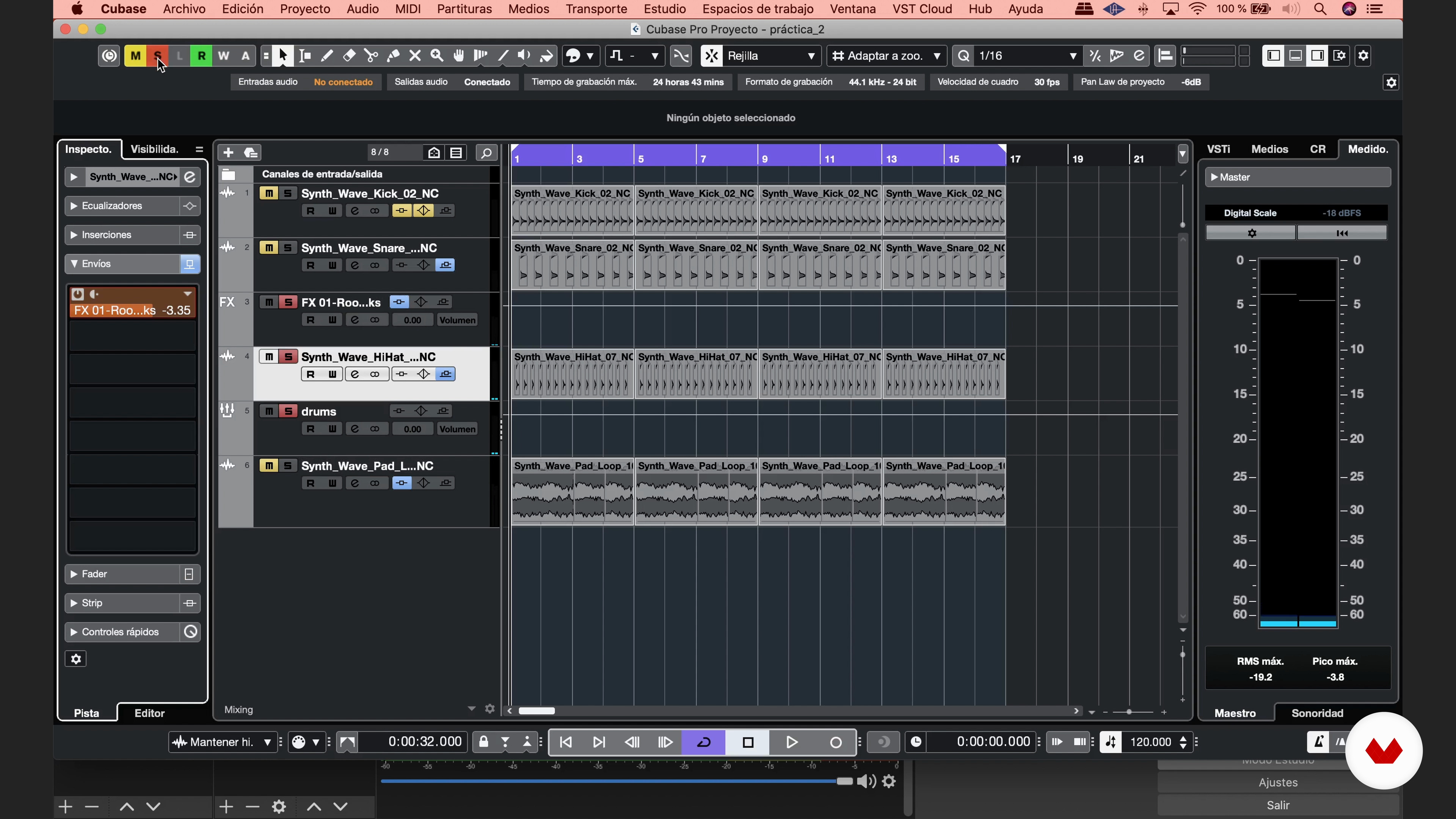This screenshot has height=819, width=1456.
Task: Toggle left zone visibility
Action: coord(1273,55)
